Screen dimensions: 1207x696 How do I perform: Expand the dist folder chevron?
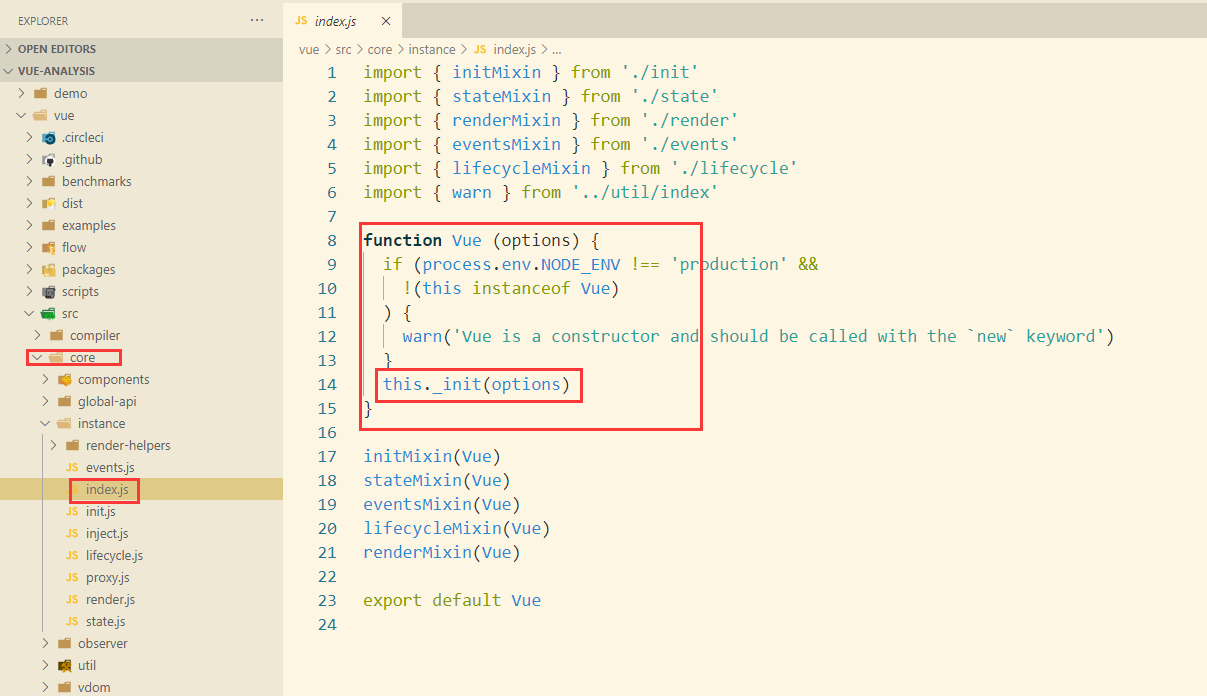(x=30, y=203)
